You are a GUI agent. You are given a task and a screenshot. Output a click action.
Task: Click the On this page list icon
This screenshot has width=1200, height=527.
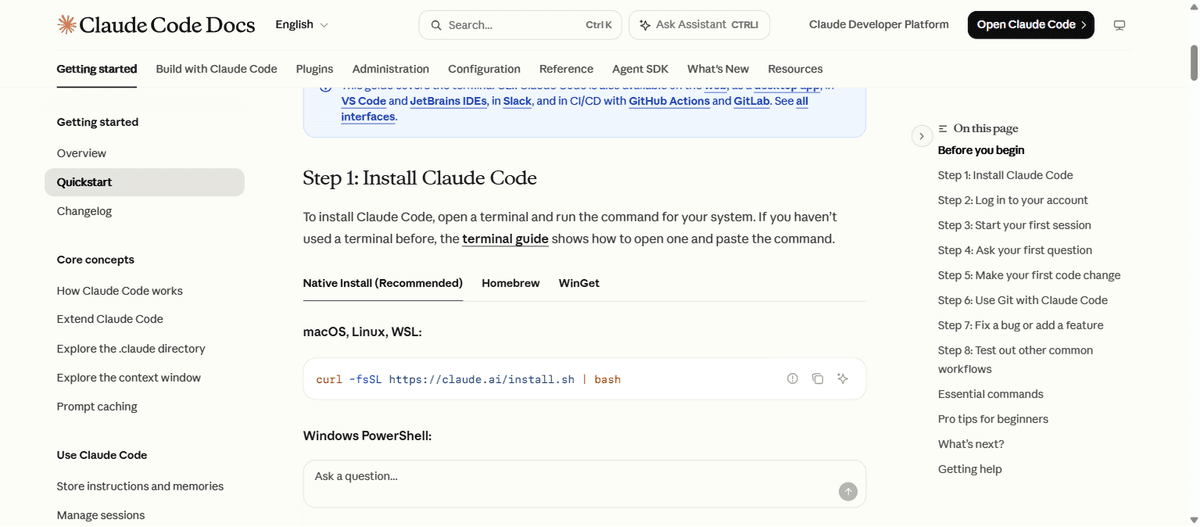(x=943, y=129)
